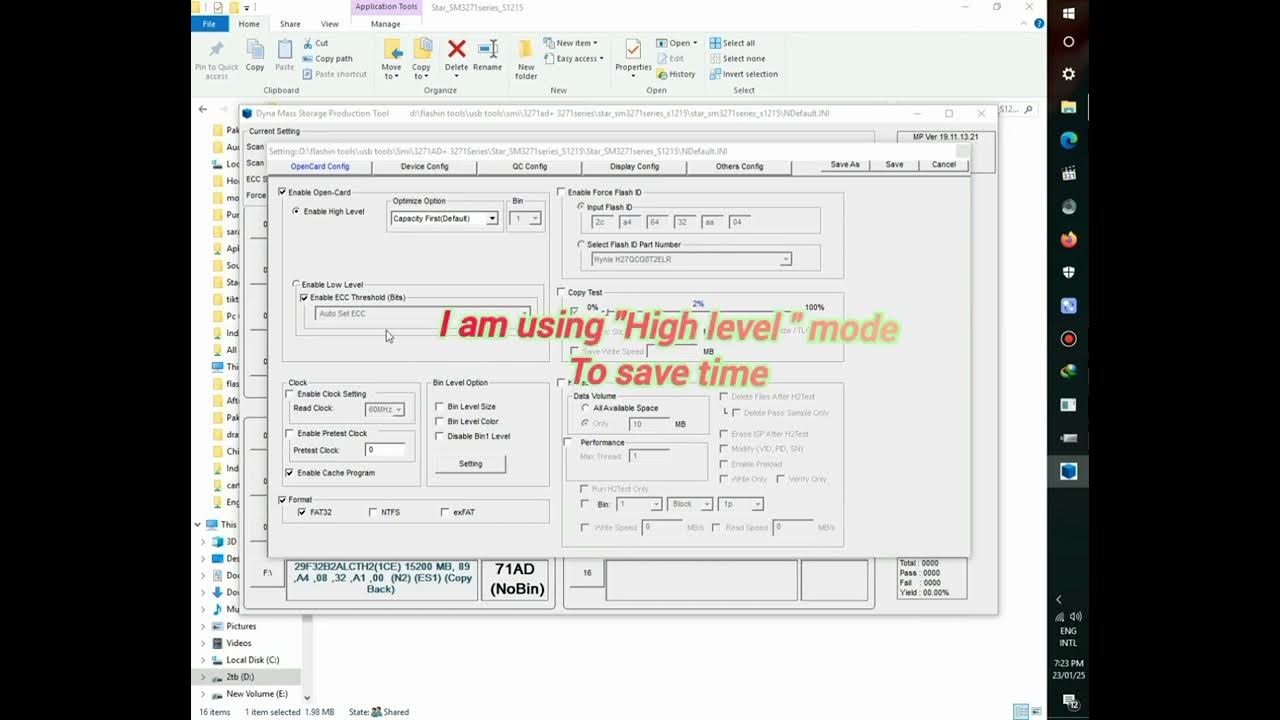Open the Bin dropdown showing 1

click(525, 218)
